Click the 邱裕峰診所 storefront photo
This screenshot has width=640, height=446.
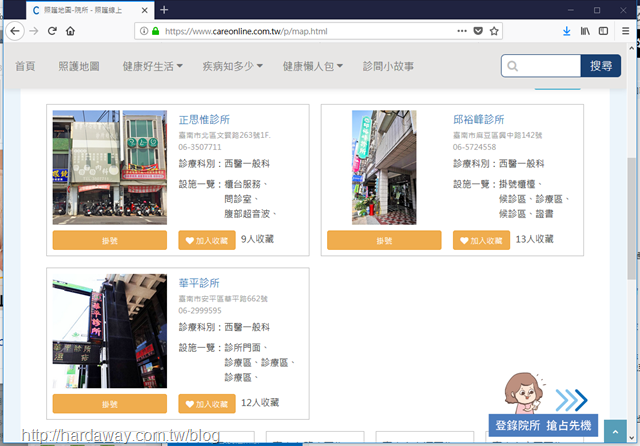point(384,167)
